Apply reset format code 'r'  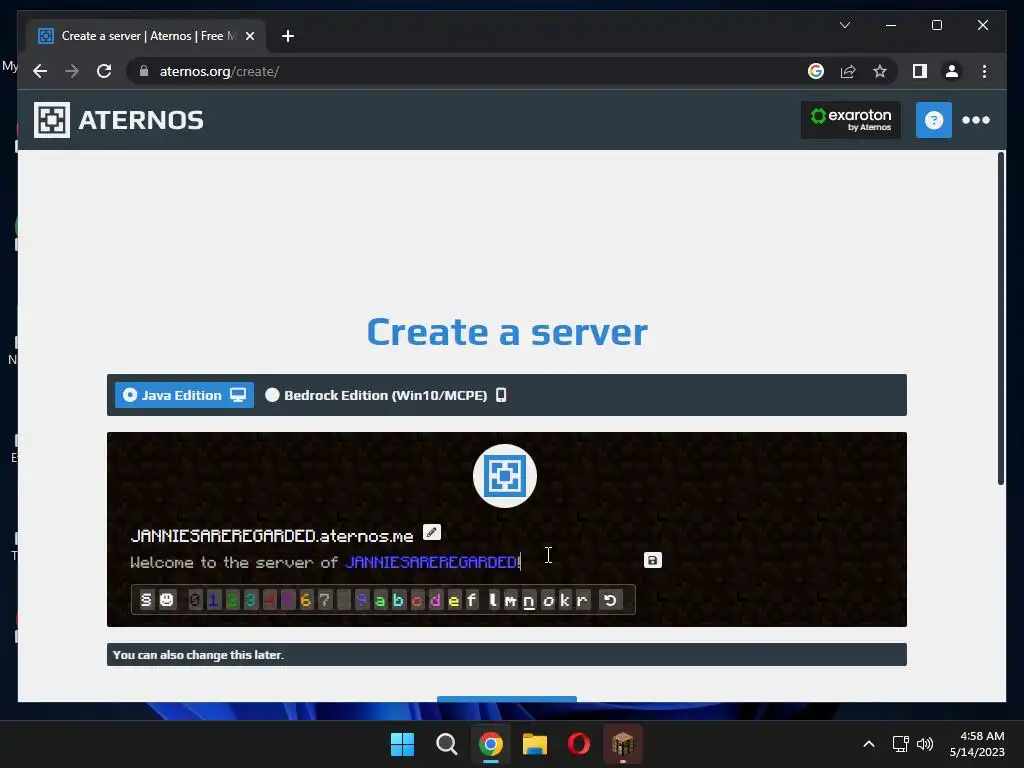point(583,600)
